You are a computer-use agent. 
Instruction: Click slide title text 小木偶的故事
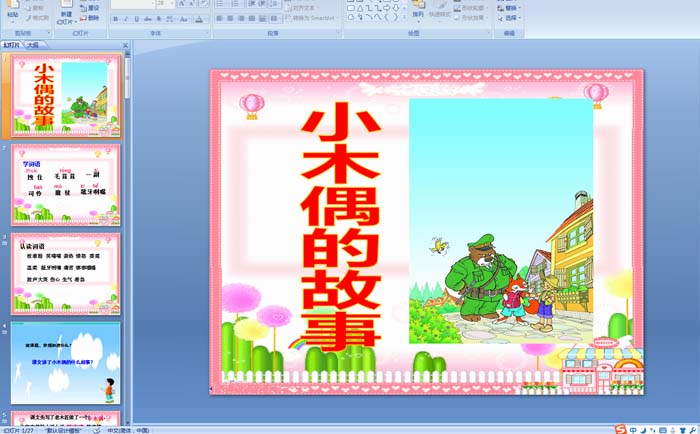tap(341, 225)
